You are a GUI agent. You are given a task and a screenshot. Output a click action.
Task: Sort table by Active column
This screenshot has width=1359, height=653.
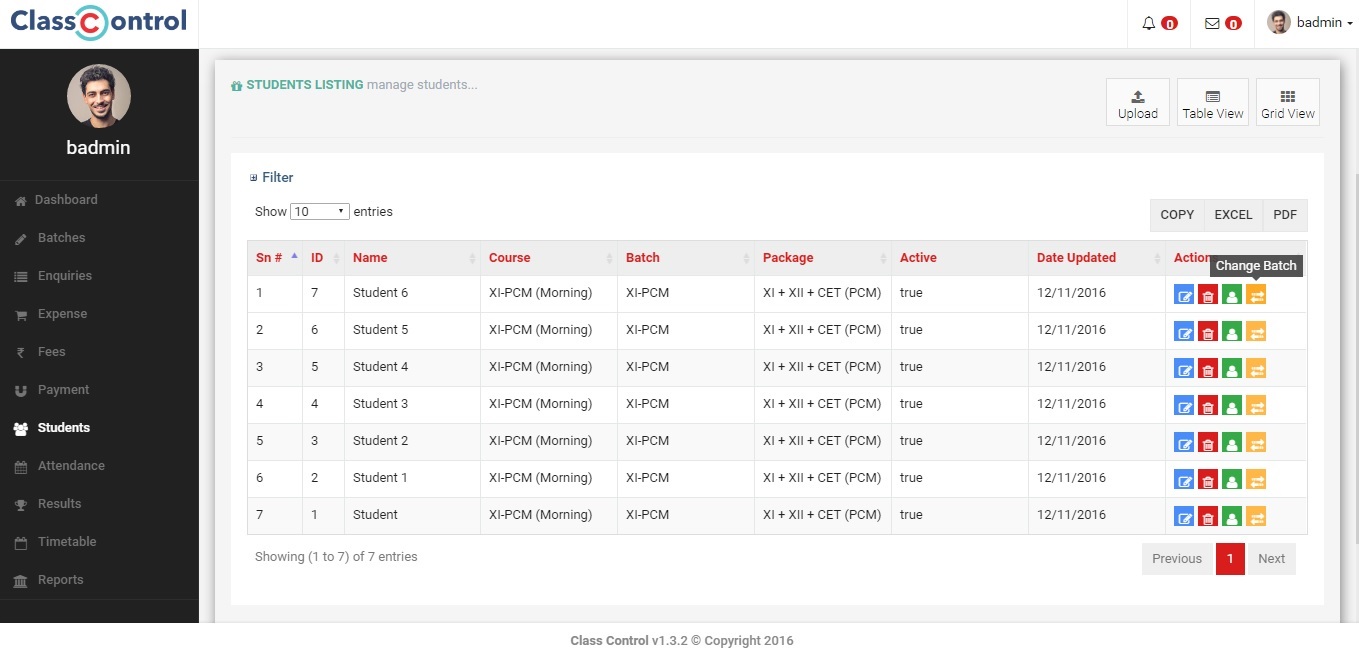point(960,258)
